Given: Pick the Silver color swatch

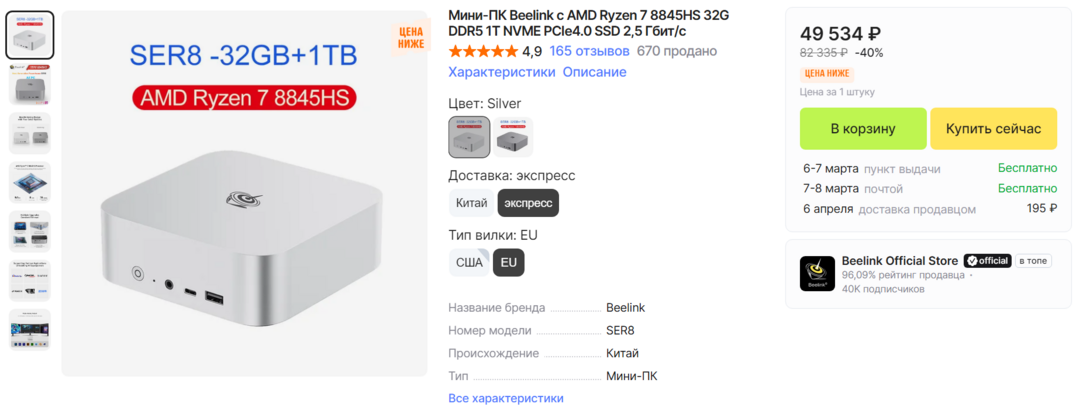Looking at the screenshot, I should (x=469, y=137).
